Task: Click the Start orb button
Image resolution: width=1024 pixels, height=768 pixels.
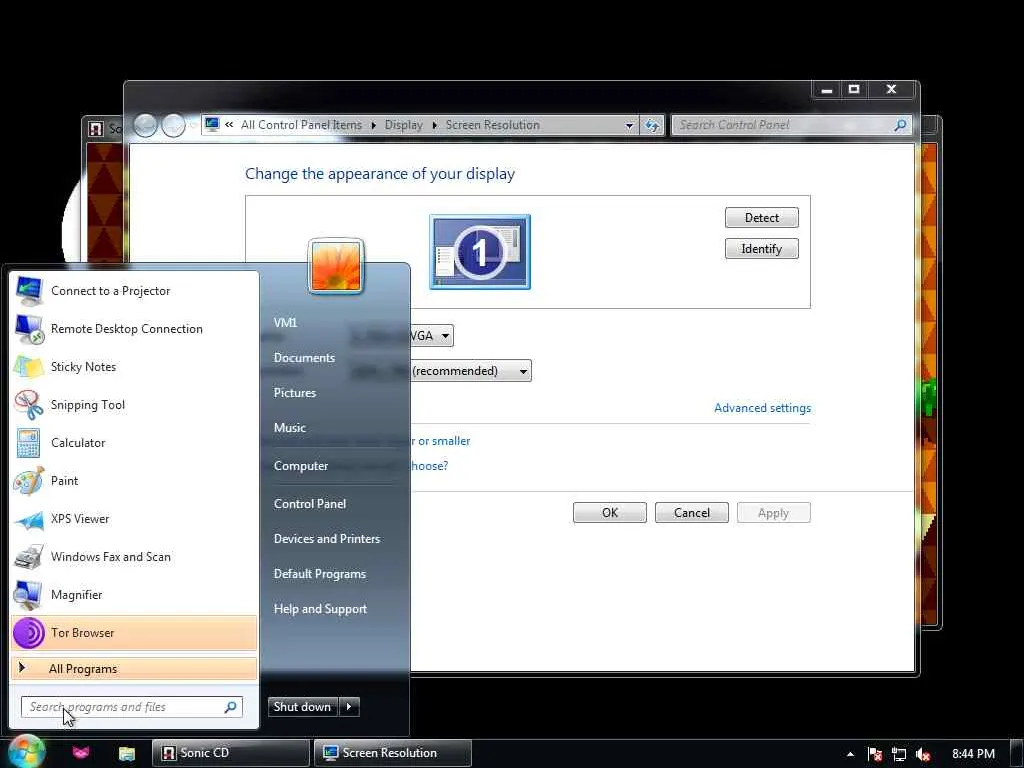Action: (x=25, y=752)
